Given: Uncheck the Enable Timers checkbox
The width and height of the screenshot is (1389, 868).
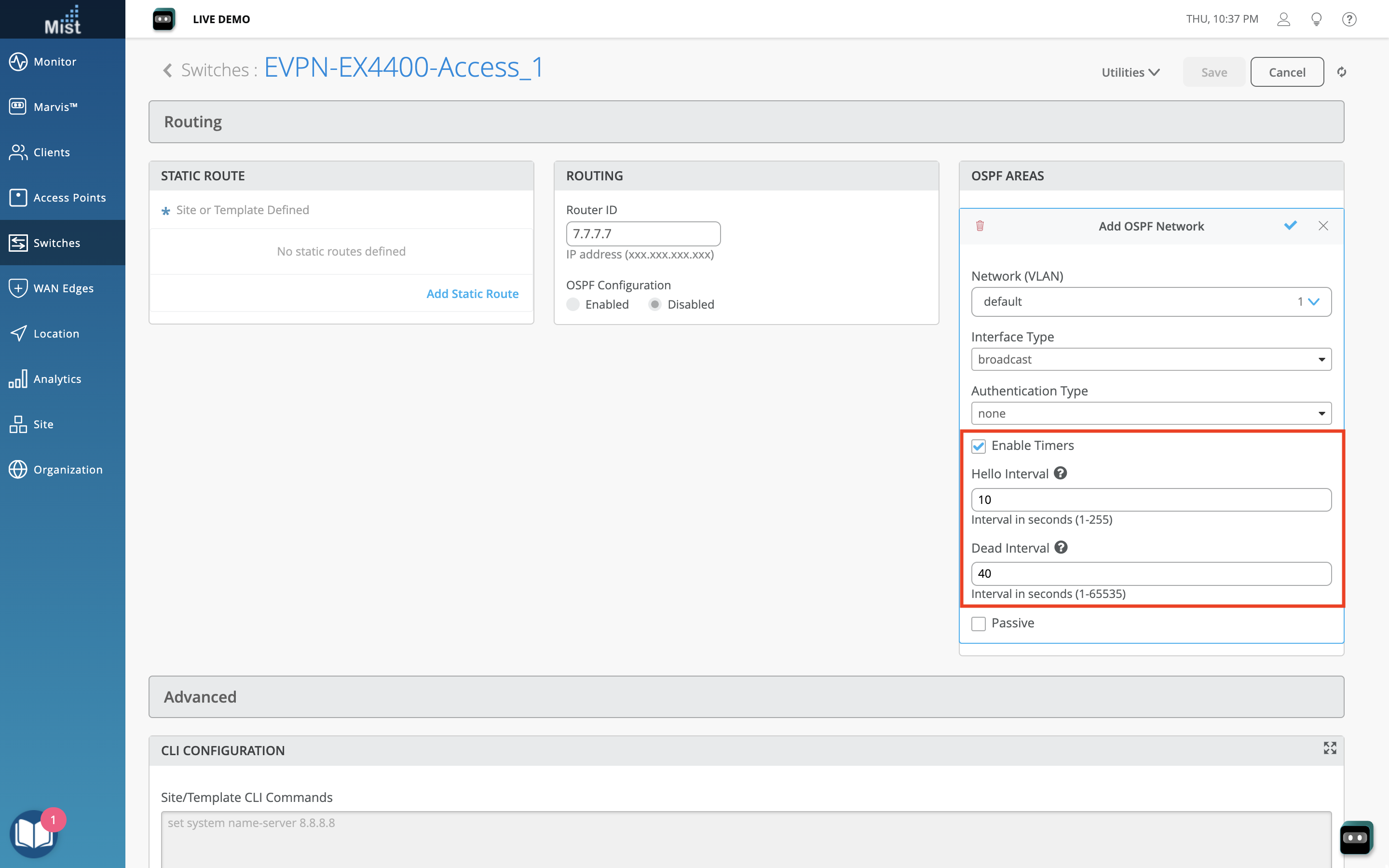Looking at the screenshot, I should pos(979,446).
